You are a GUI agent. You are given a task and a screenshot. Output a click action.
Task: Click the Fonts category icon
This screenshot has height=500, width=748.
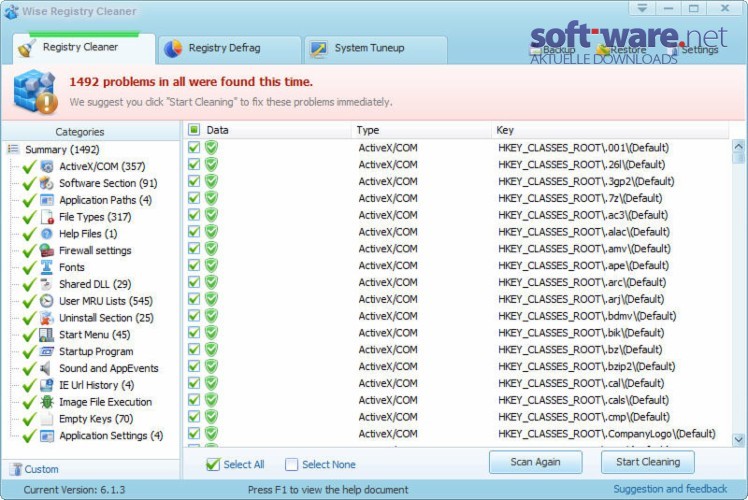tap(47, 267)
